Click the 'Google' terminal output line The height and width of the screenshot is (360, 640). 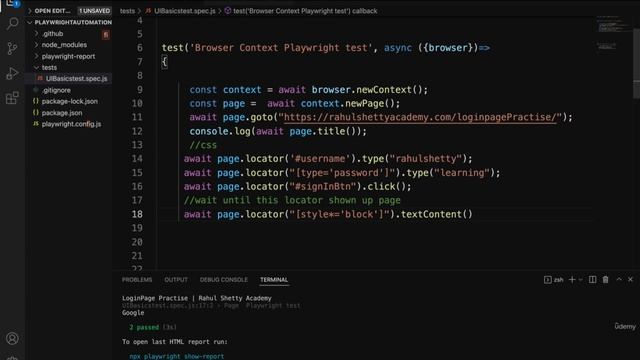click(x=133, y=313)
